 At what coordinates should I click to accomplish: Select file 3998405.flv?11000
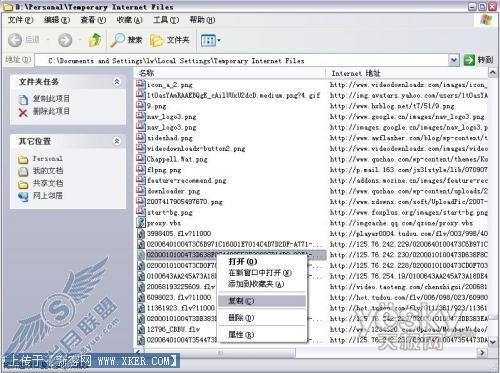[179, 234]
